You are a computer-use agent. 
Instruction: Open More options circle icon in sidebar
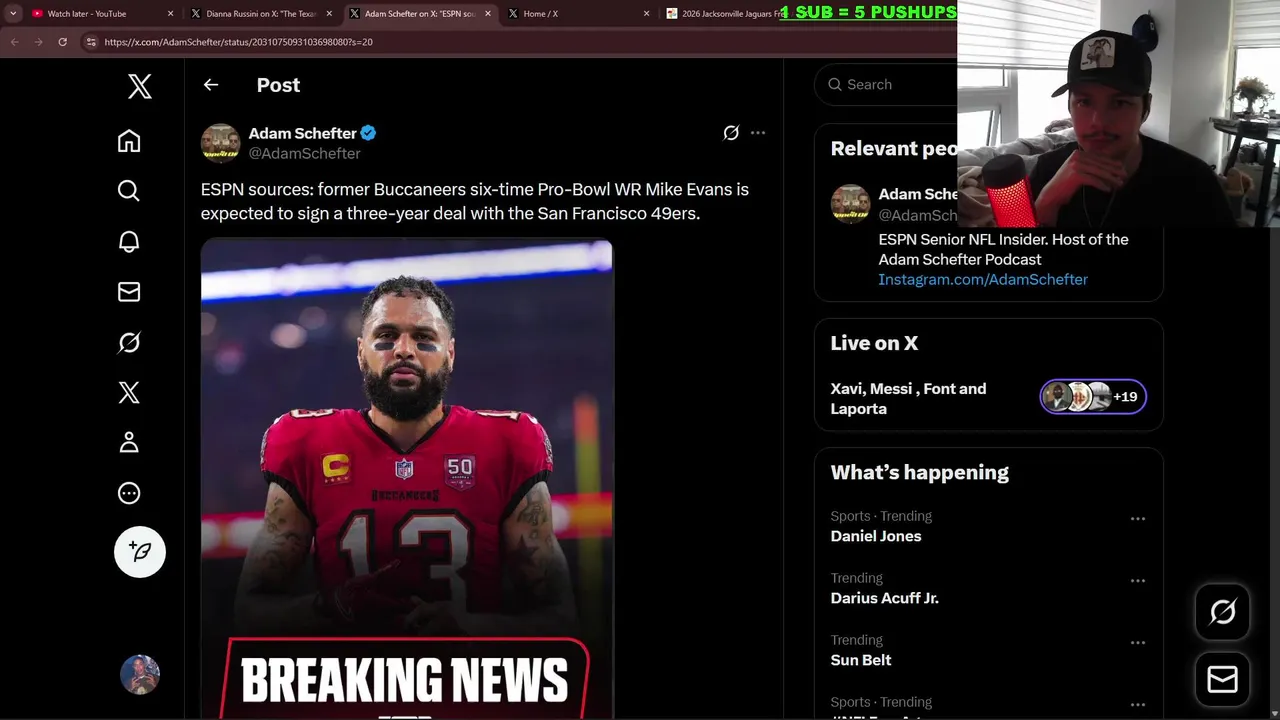[129, 493]
